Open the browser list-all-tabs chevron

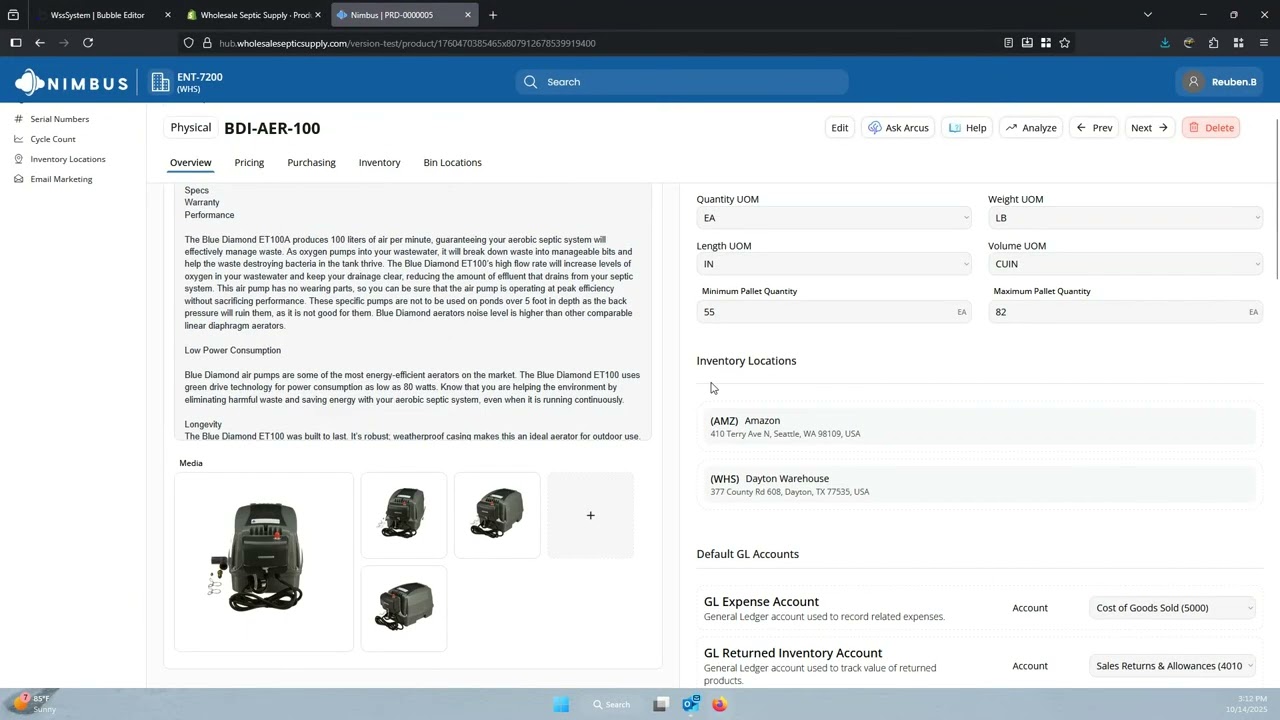click(1148, 15)
